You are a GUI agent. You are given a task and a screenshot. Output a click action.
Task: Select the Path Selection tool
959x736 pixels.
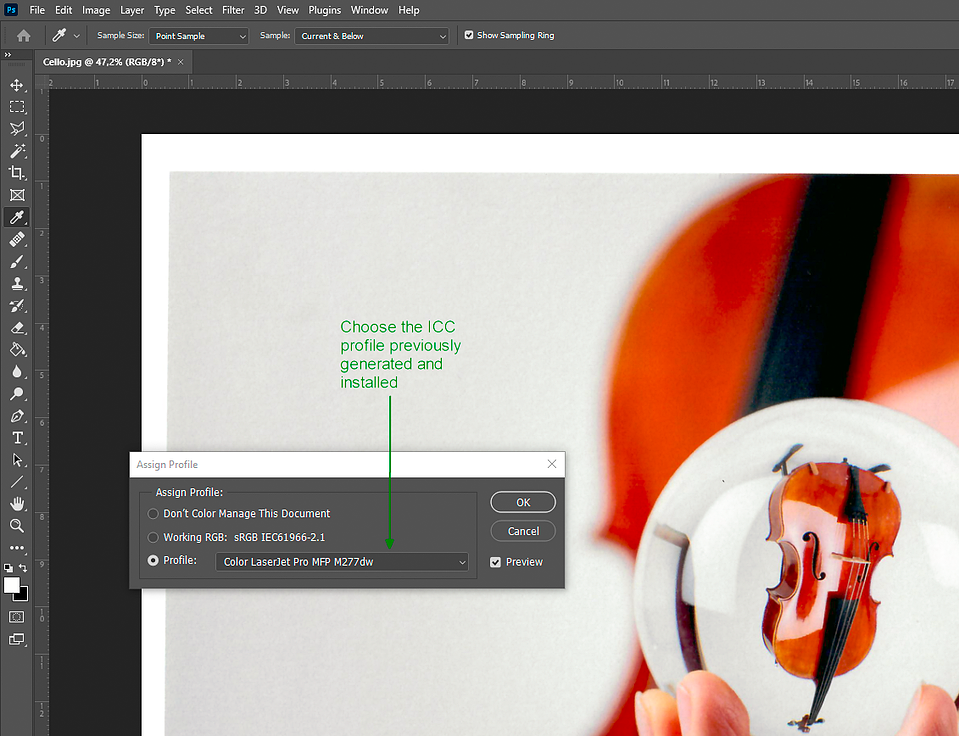(x=17, y=460)
